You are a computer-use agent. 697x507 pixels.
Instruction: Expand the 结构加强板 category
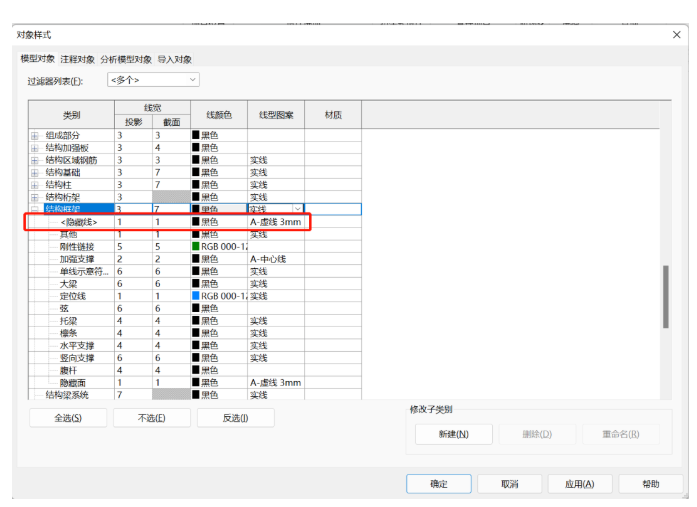[35, 148]
